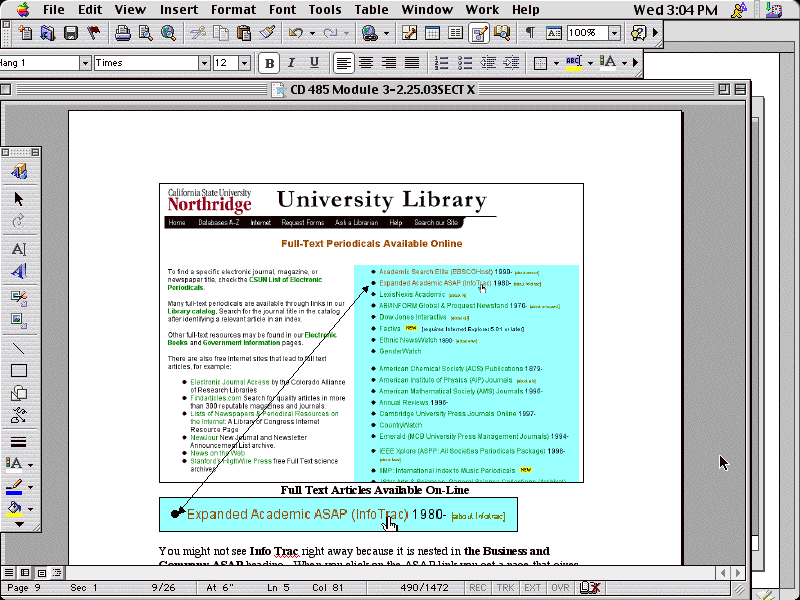Open the 100% zoom dropdown

coord(614,34)
